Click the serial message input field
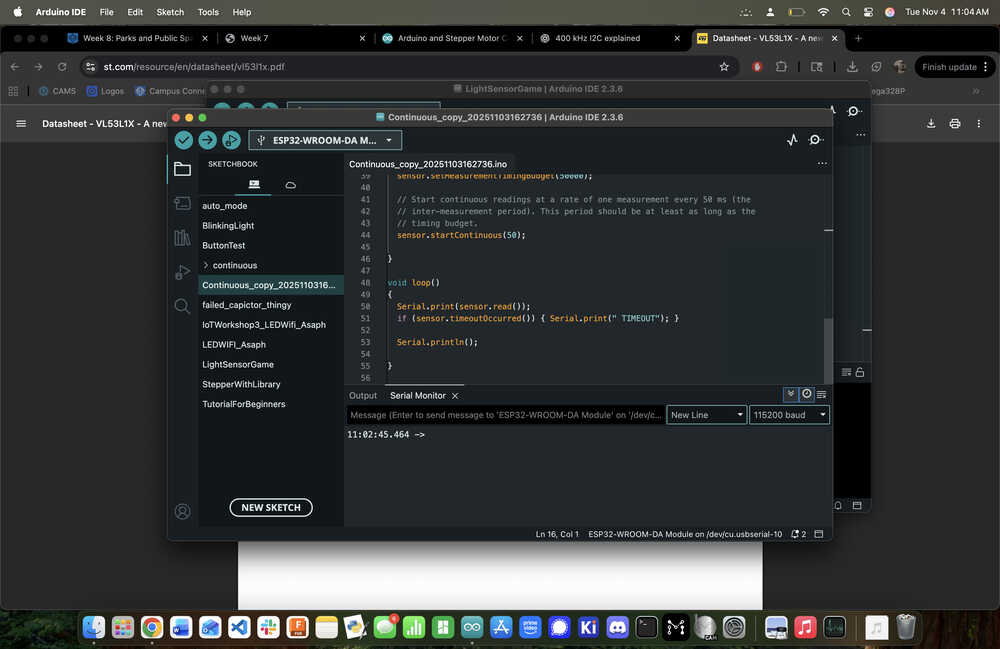Screen dimensions: 1000x649 coord(504,415)
